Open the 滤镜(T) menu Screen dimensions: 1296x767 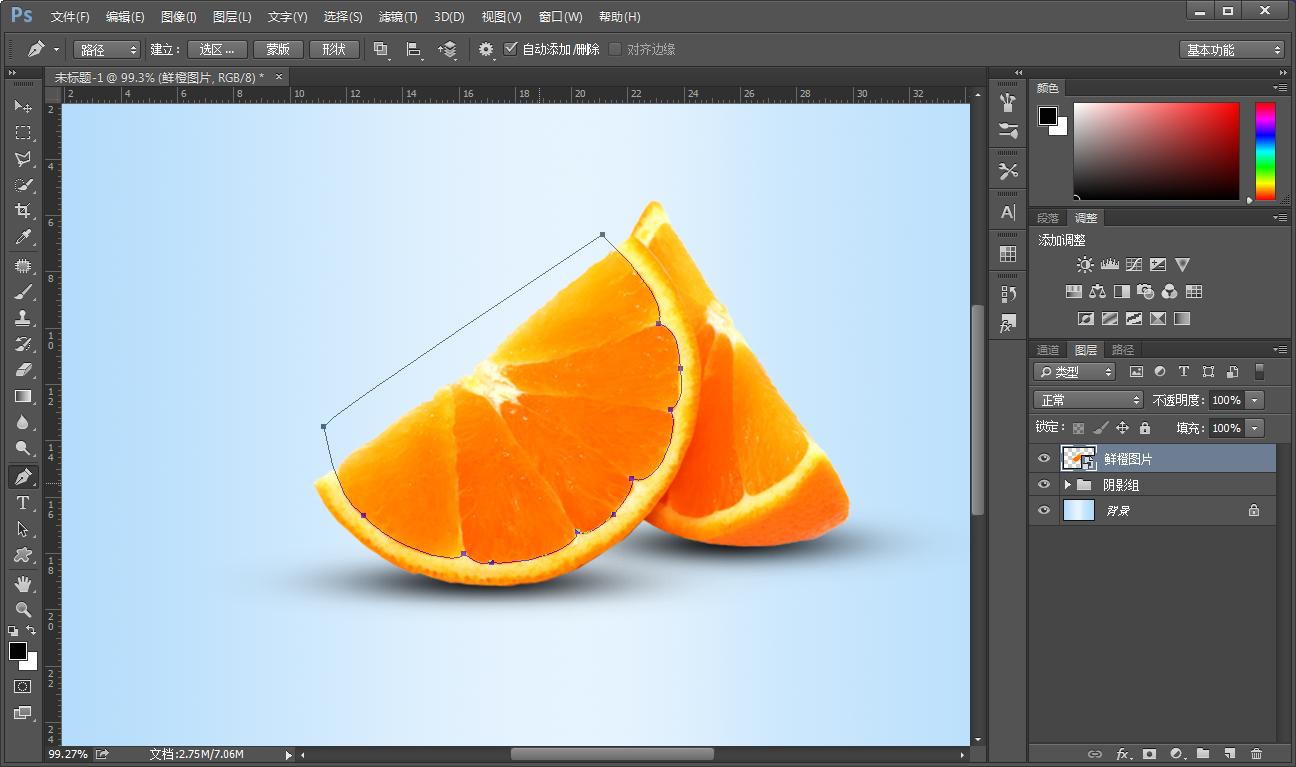tap(398, 17)
